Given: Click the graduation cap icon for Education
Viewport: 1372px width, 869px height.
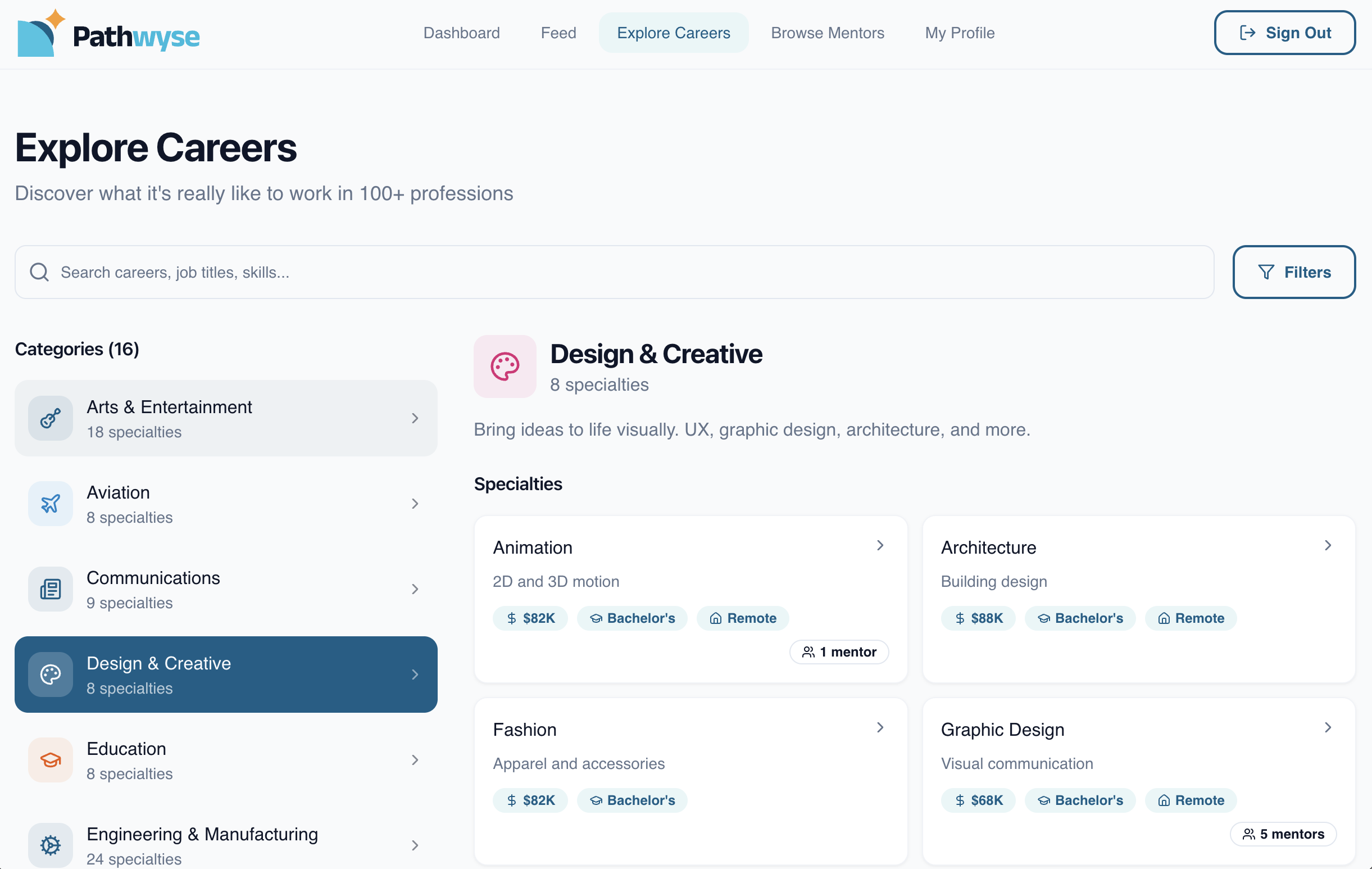Looking at the screenshot, I should coord(50,759).
